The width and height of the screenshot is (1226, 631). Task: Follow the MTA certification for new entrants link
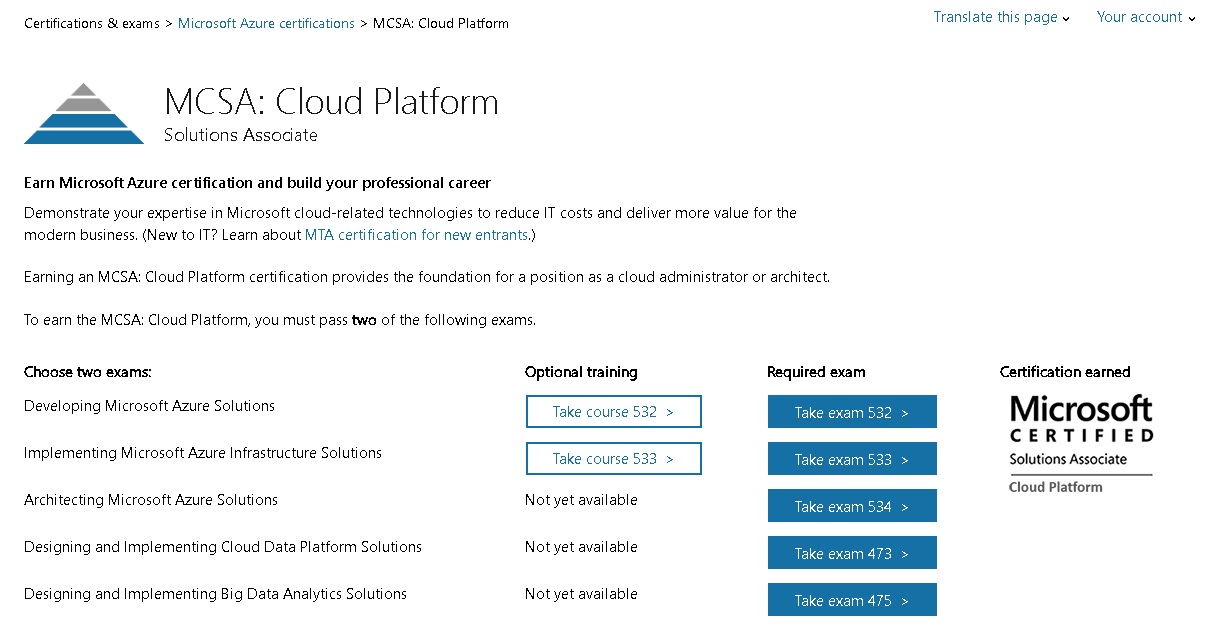click(x=416, y=235)
